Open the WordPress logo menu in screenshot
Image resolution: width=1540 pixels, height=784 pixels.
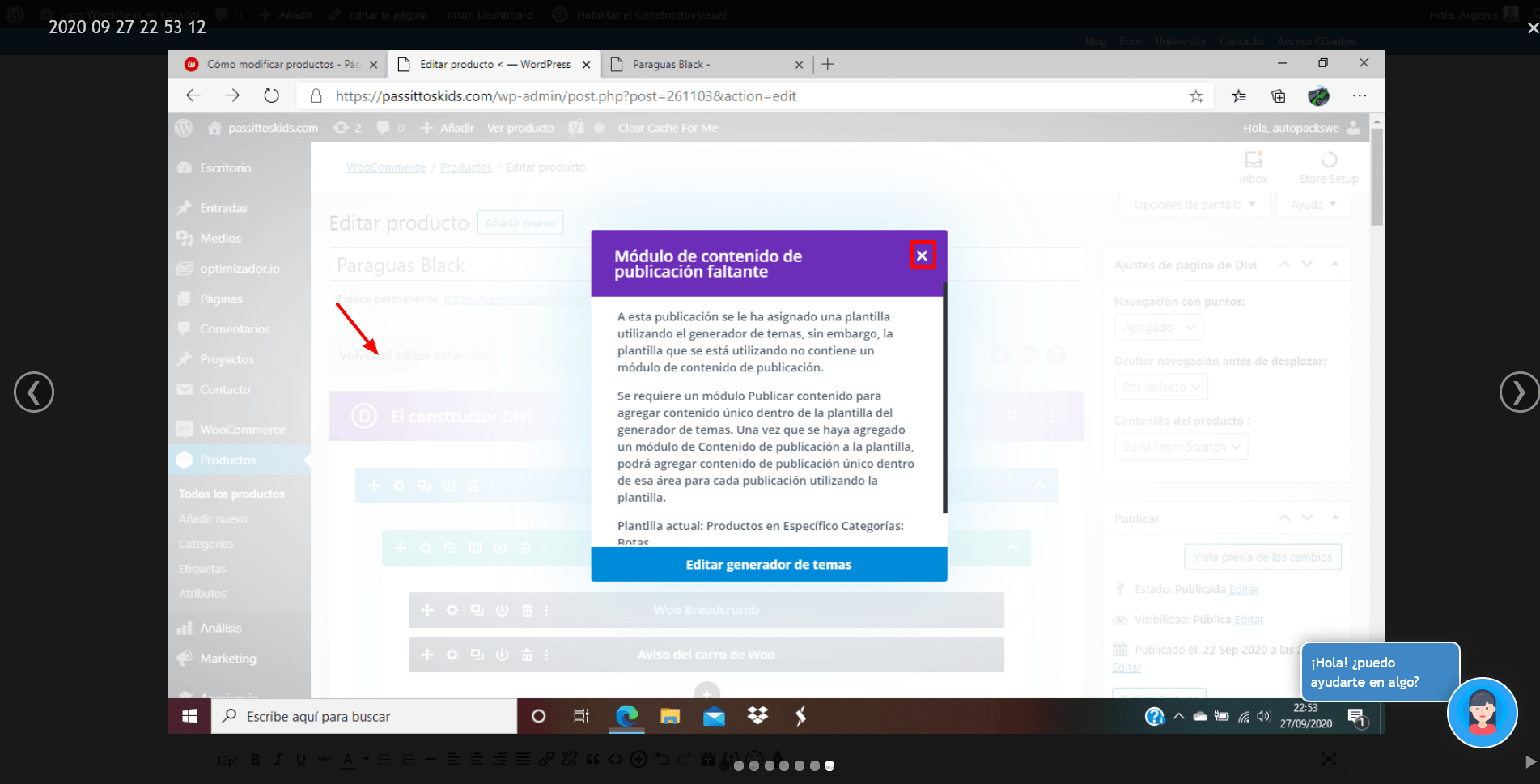[x=184, y=128]
